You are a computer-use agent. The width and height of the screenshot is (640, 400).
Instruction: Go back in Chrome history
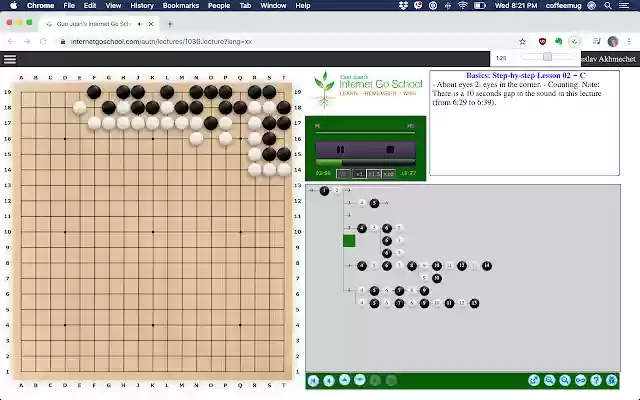(11, 42)
